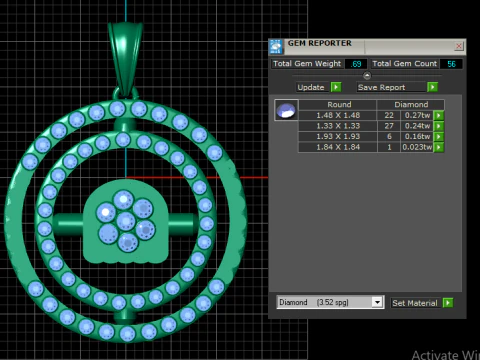This screenshot has height=360, width=480.
Task: Collapse the panel using the round arrow toggle
Action: [x=367, y=76]
